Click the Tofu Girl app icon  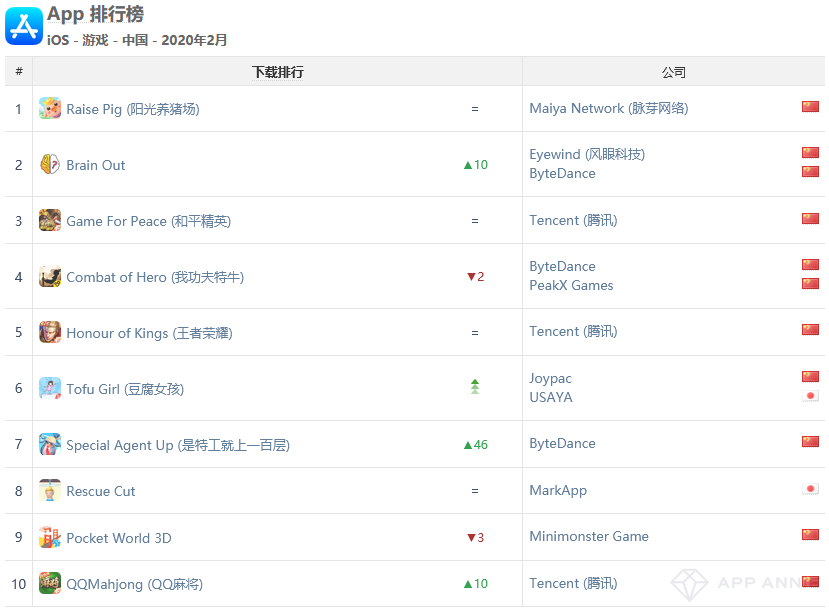[50, 389]
